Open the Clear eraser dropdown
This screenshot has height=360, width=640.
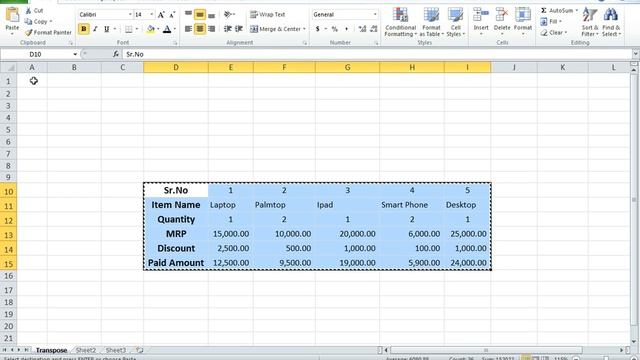(554, 32)
